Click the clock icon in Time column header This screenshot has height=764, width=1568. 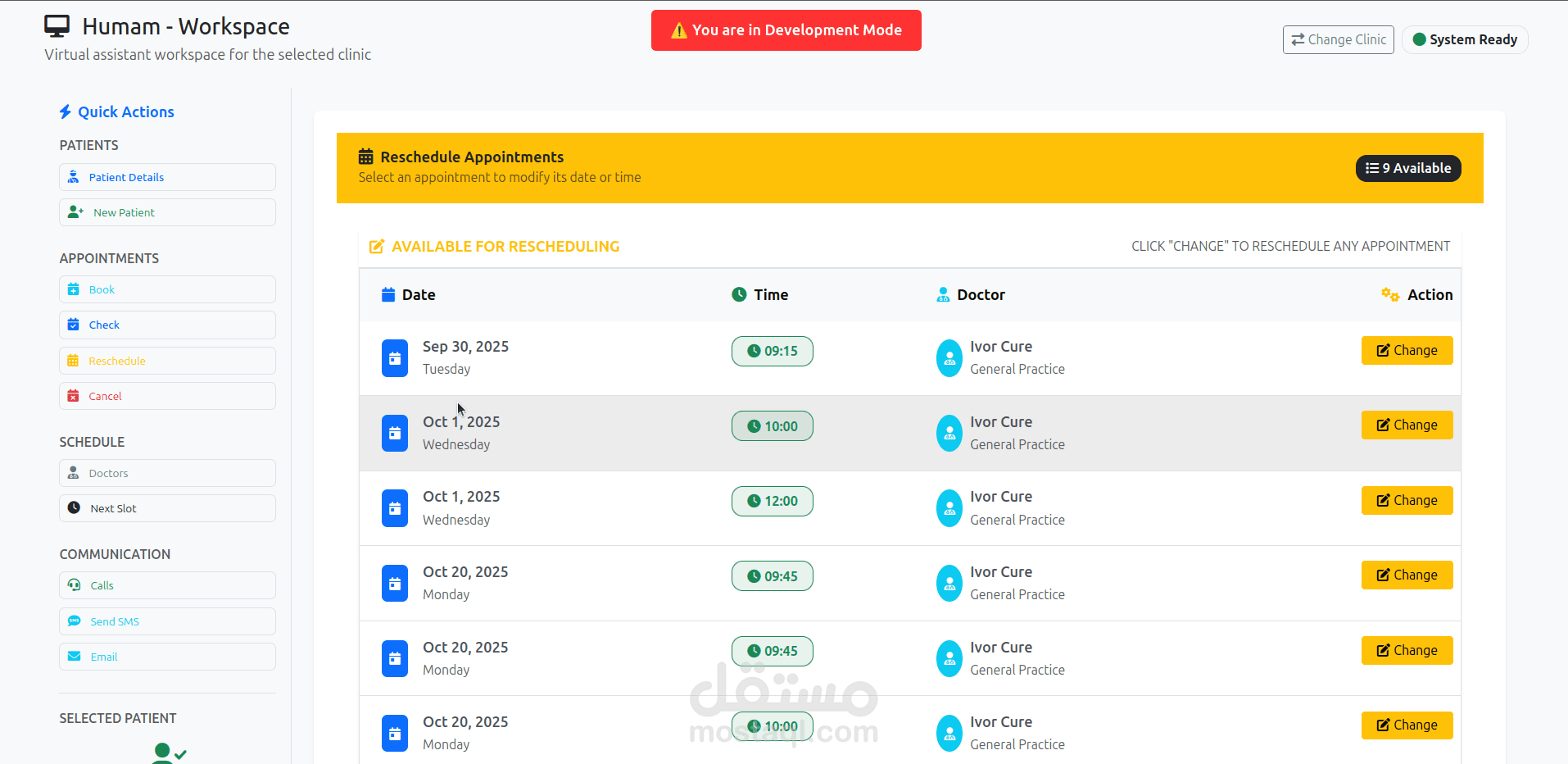click(x=739, y=294)
